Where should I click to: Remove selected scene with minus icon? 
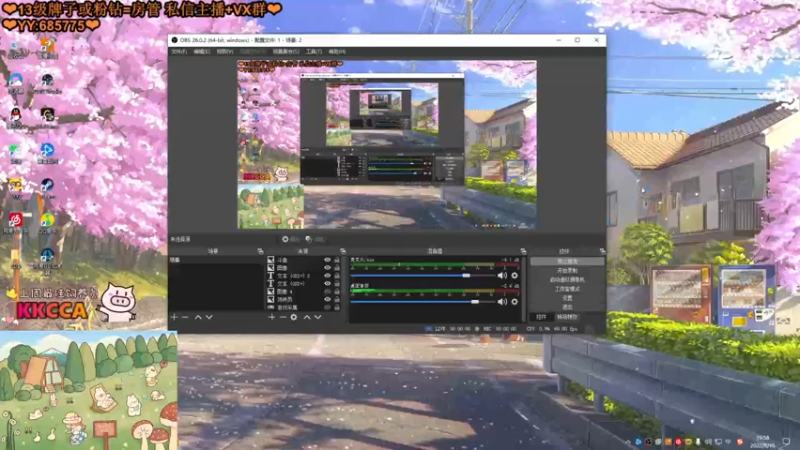pos(185,317)
